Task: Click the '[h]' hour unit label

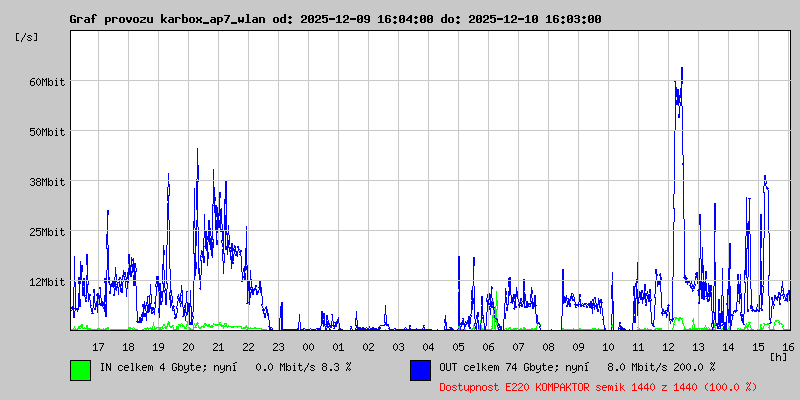Action: [x=779, y=356]
